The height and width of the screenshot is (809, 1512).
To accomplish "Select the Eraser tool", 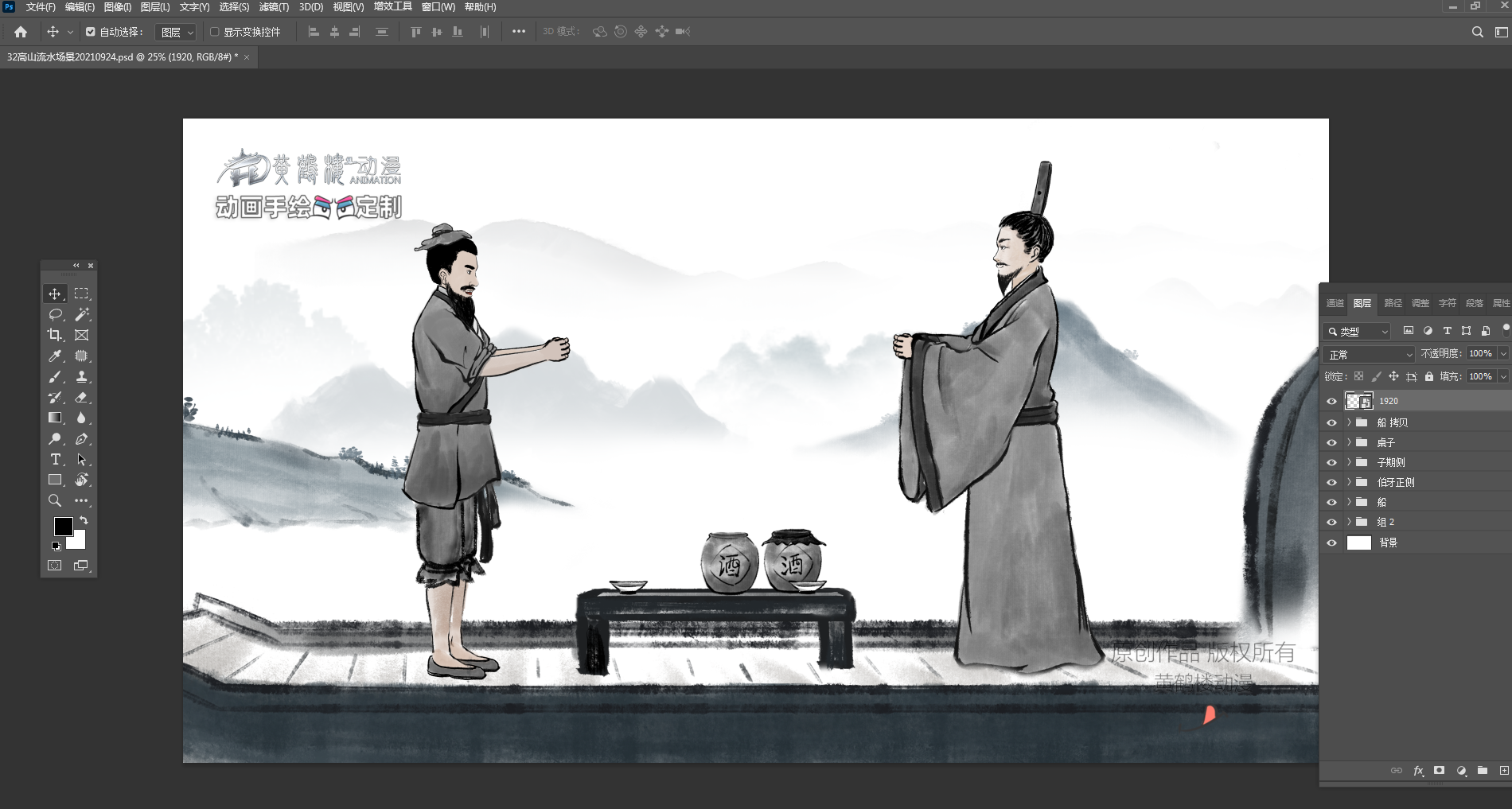I will point(81,398).
